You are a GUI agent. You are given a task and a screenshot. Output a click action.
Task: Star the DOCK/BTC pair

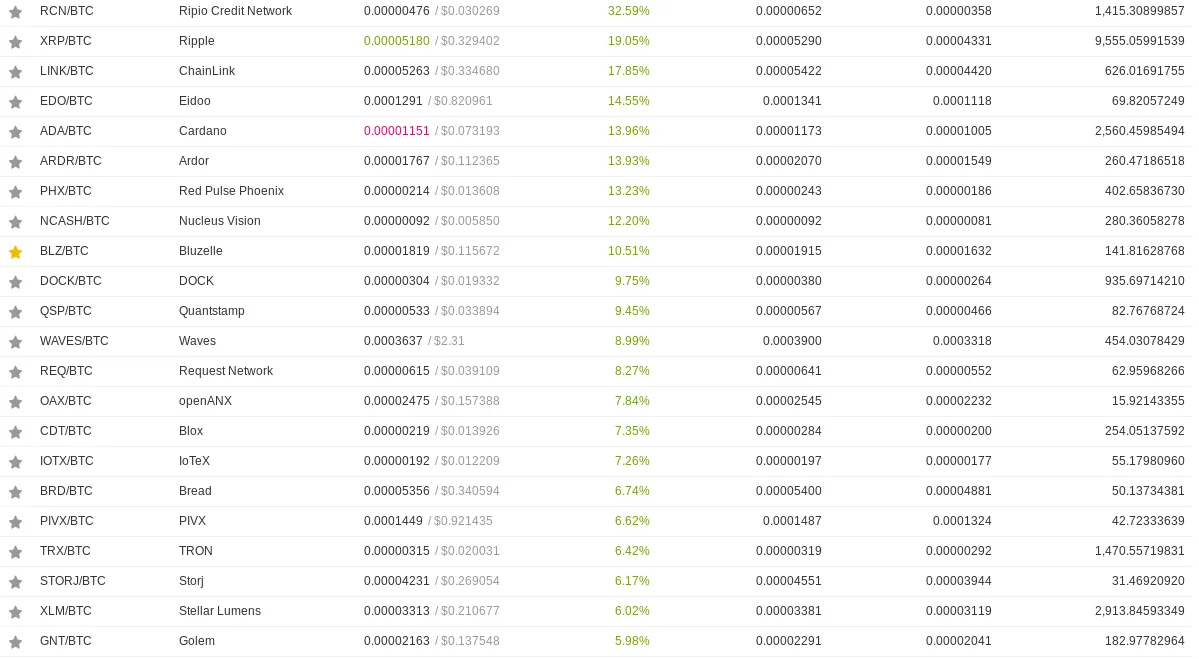(15, 282)
